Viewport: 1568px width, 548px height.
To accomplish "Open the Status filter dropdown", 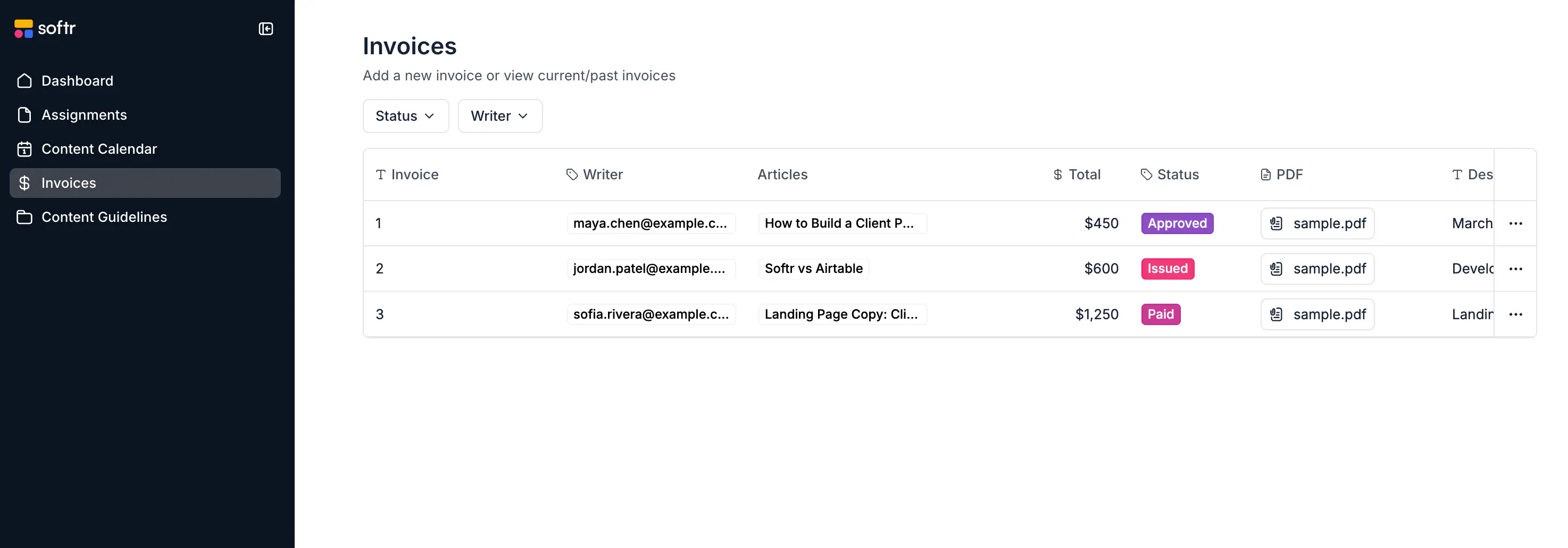I will pos(405,115).
